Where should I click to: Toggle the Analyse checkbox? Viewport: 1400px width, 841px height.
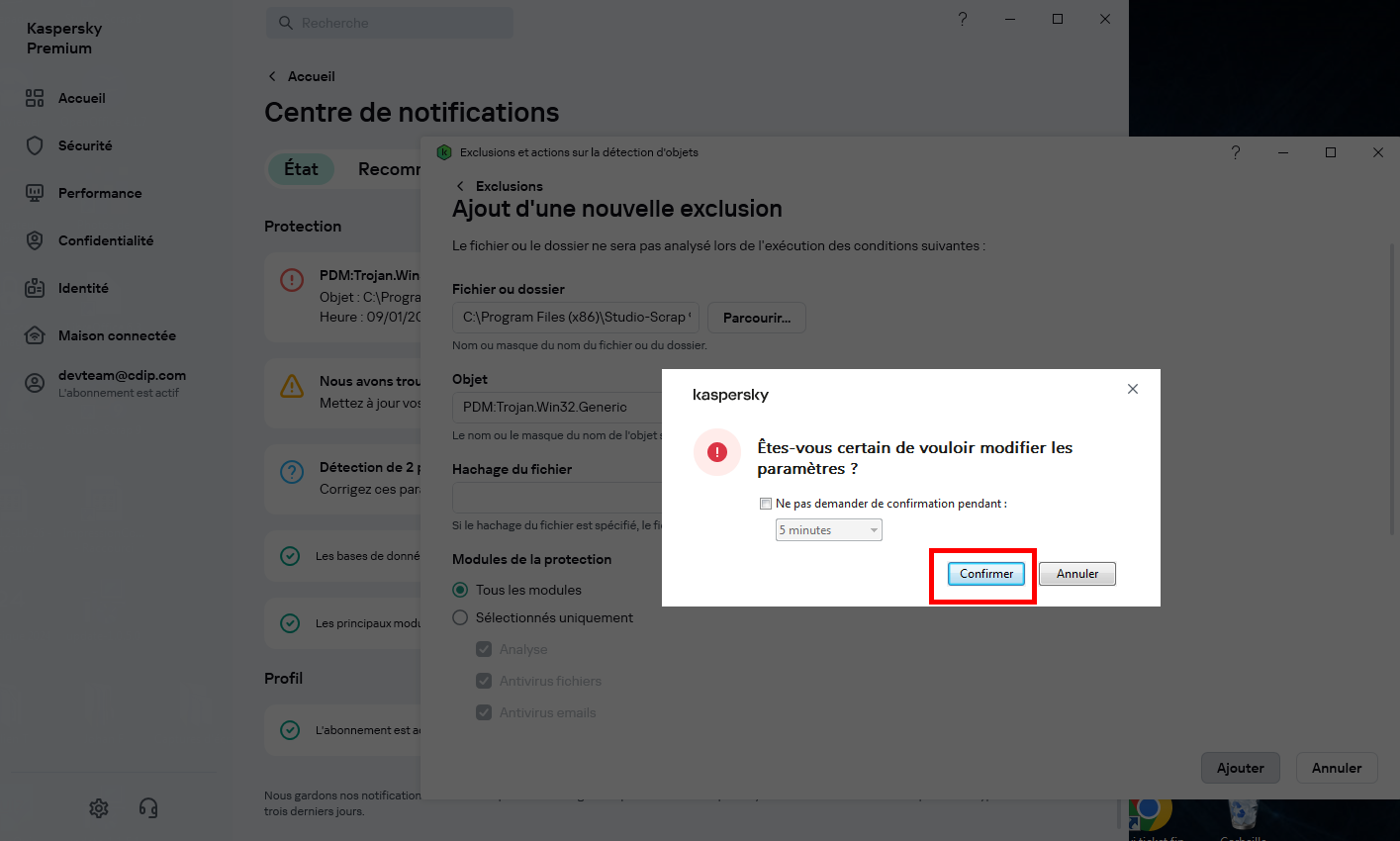click(x=484, y=649)
